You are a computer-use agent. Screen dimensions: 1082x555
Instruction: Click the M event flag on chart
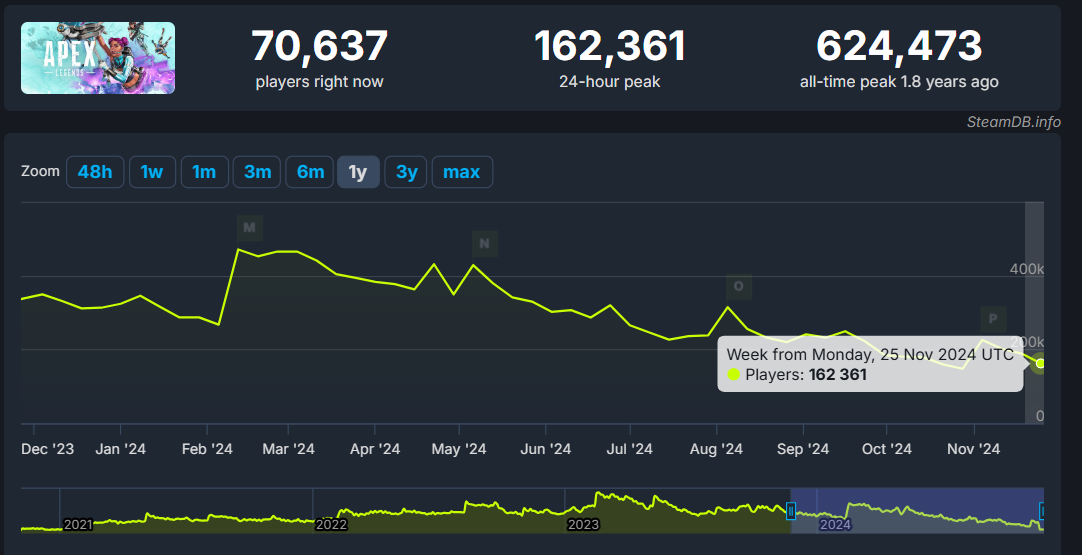tap(249, 228)
